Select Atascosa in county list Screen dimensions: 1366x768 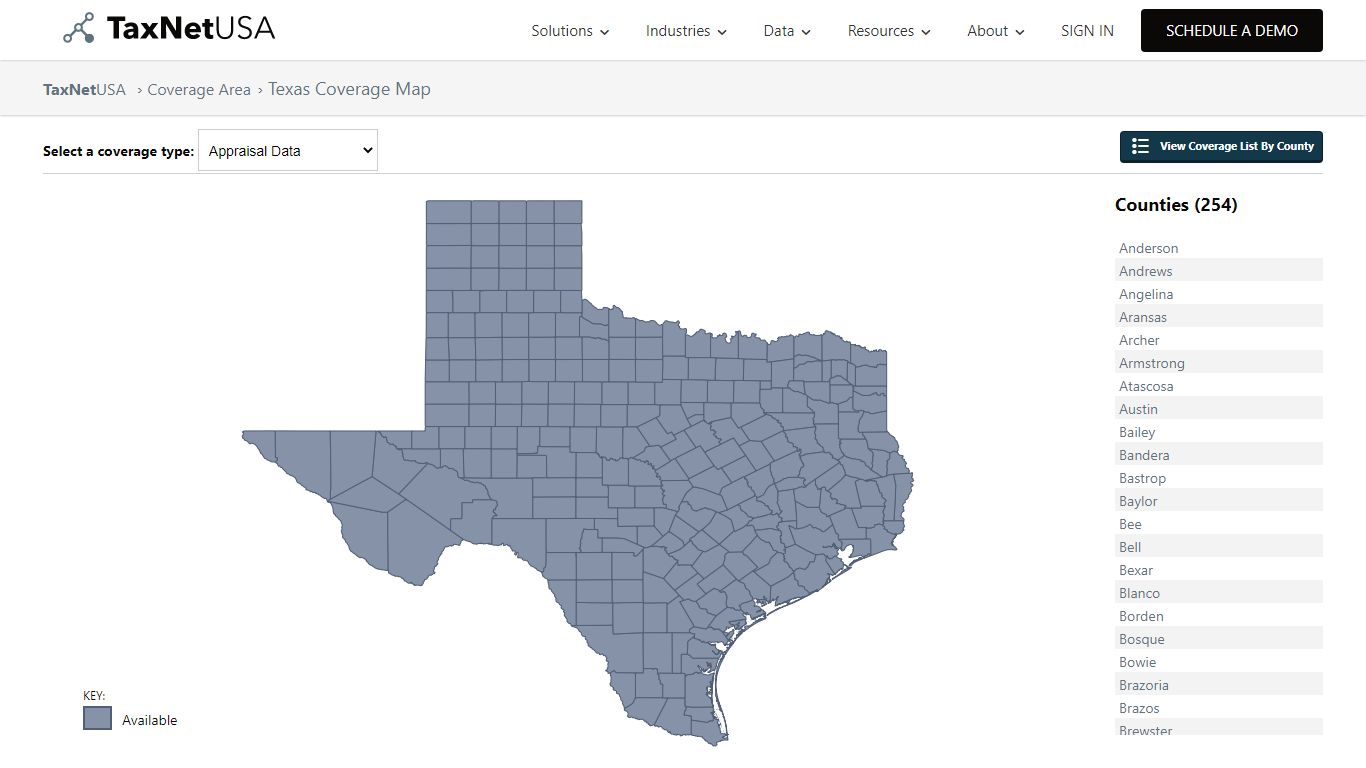pos(1219,386)
